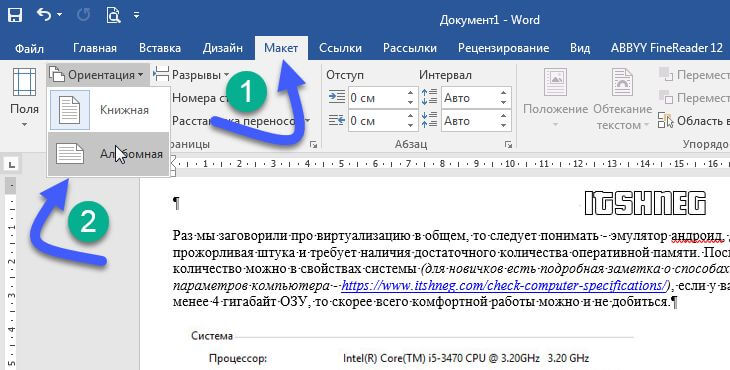730x370 pixels.
Task: Increase the left indent value
Action: [x=410, y=93]
